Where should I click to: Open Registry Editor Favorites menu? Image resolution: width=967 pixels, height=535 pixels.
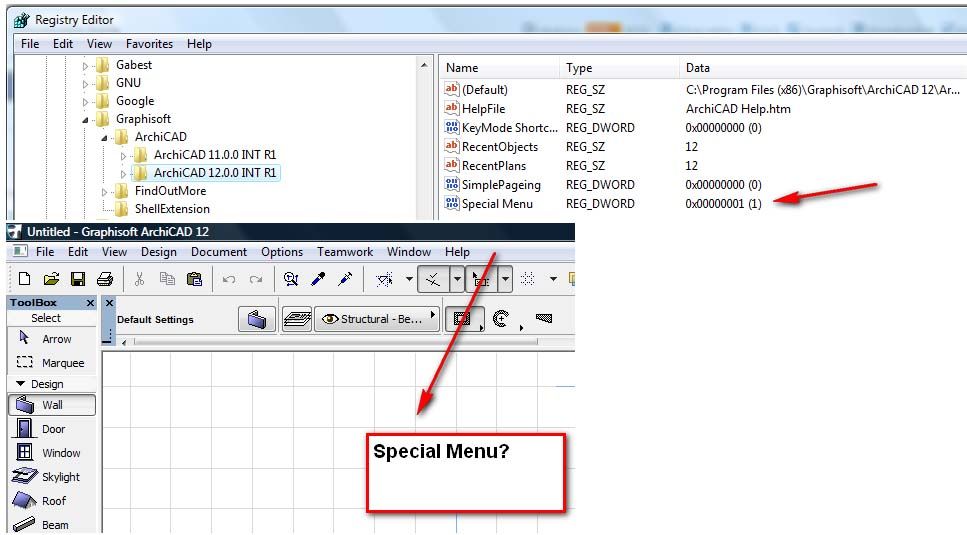[149, 44]
